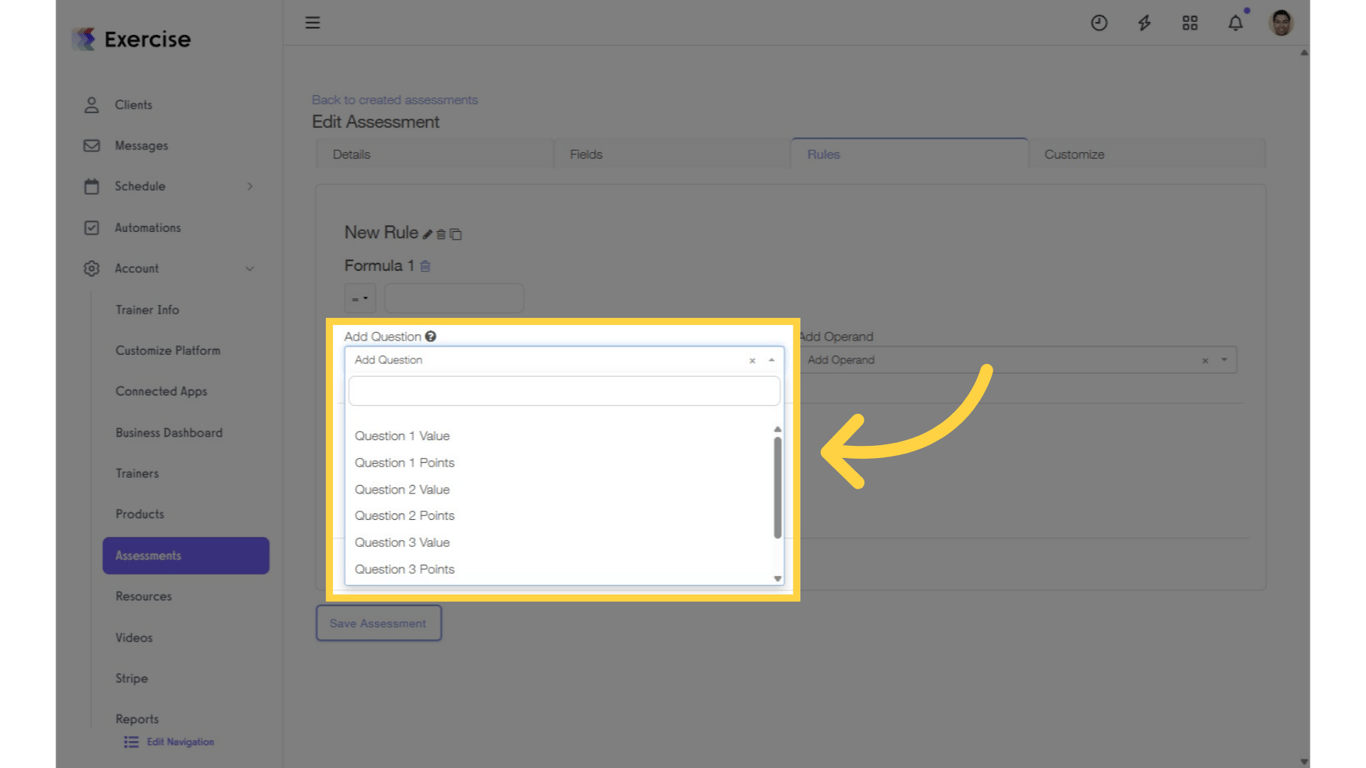Select Question 2 Points from the list
1366x768 pixels.
coord(404,515)
